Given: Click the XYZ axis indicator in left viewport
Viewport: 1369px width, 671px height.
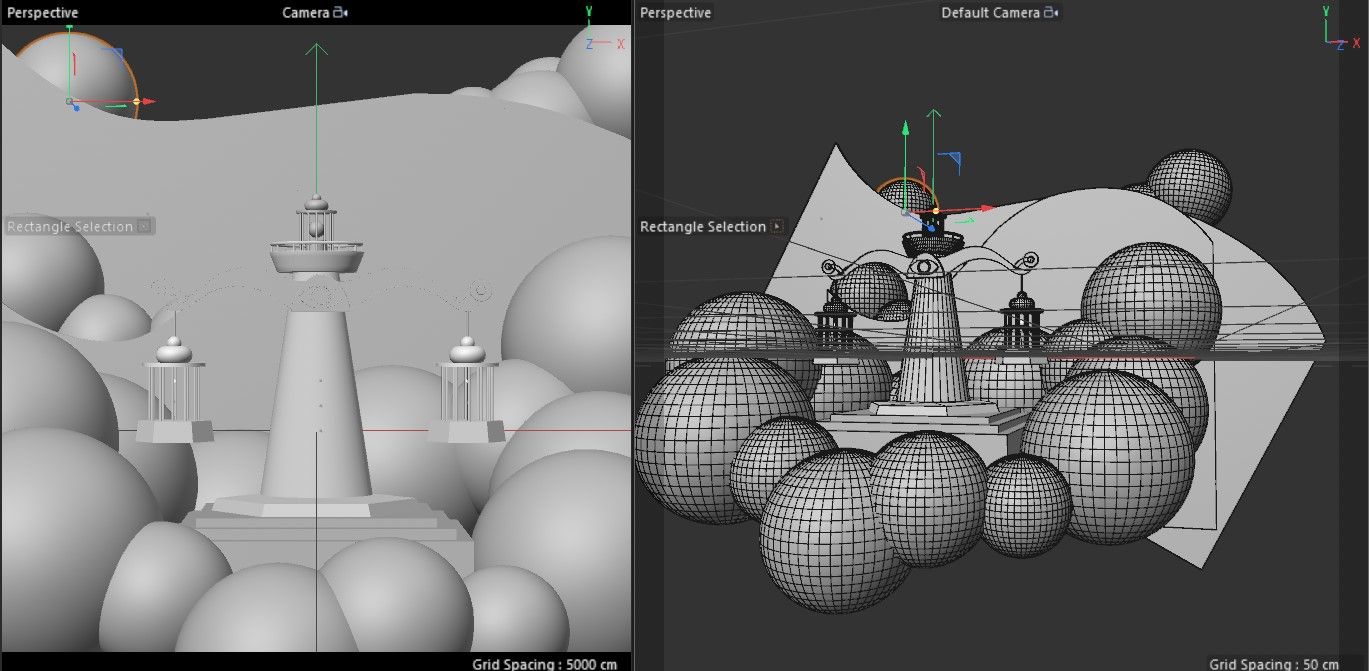Looking at the screenshot, I should [602, 30].
